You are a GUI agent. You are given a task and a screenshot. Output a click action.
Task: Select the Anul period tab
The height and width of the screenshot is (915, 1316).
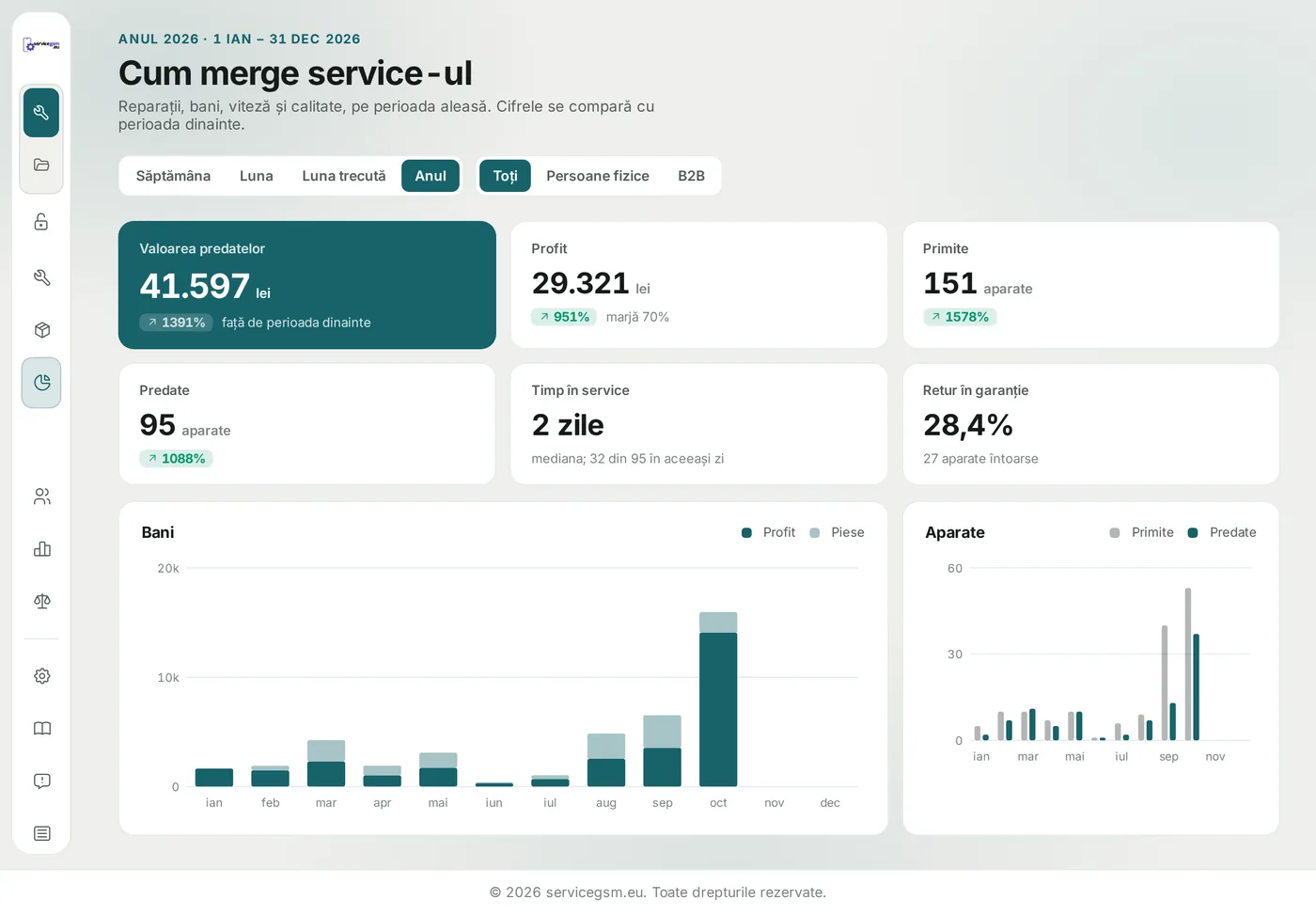(x=431, y=176)
